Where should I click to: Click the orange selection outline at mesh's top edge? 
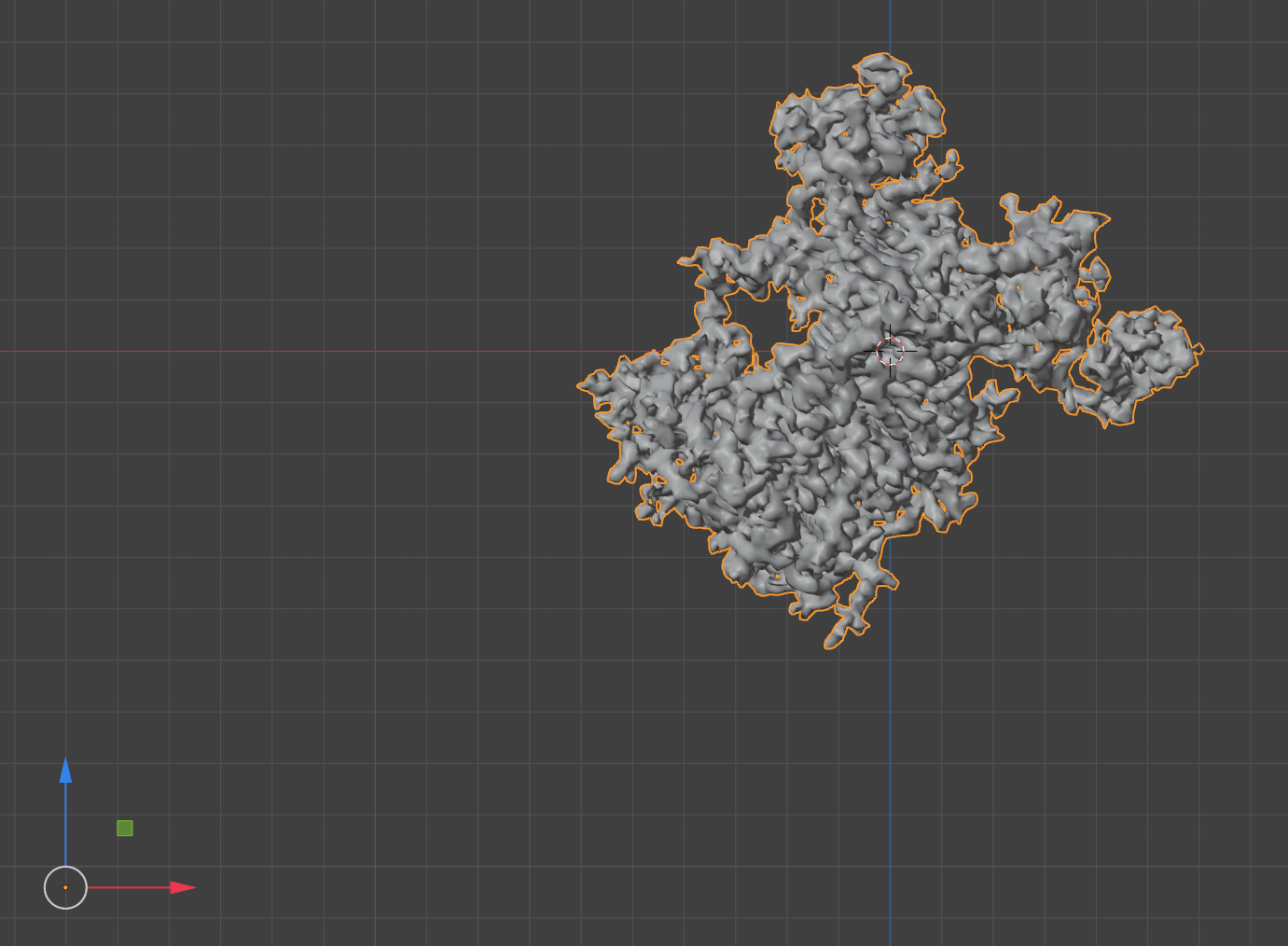pos(881,55)
